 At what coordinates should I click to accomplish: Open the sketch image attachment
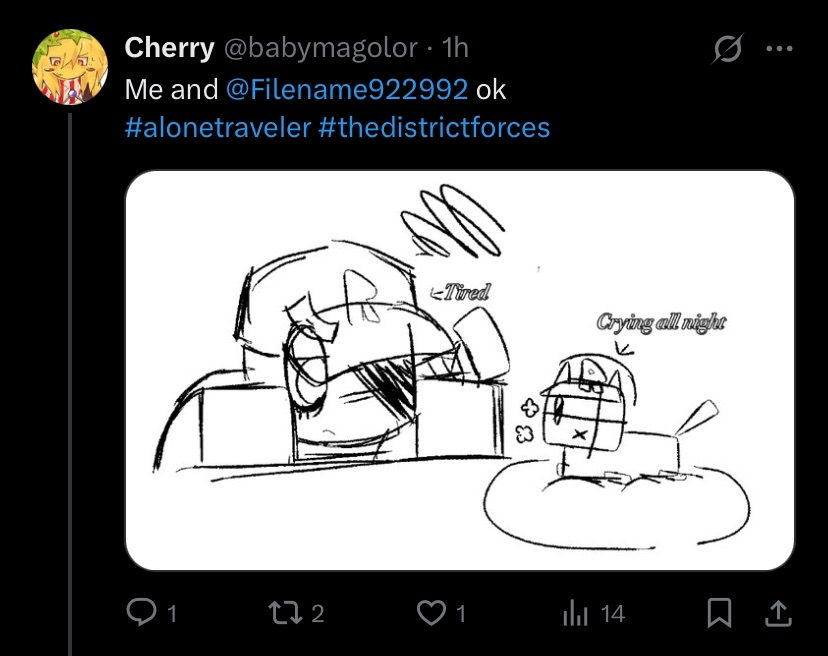point(460,370)
